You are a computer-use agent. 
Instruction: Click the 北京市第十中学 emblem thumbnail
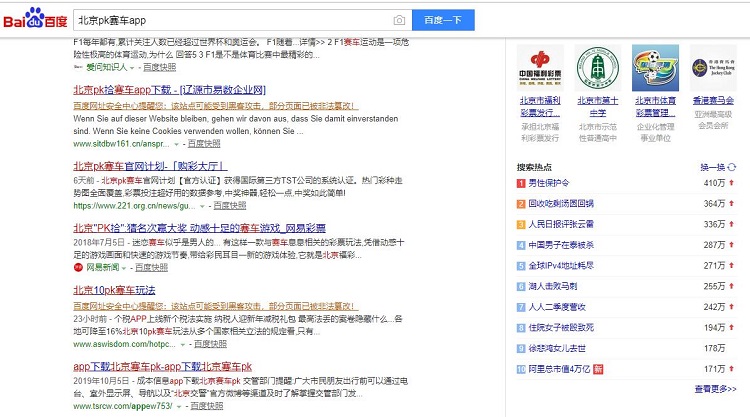(598, 68)
